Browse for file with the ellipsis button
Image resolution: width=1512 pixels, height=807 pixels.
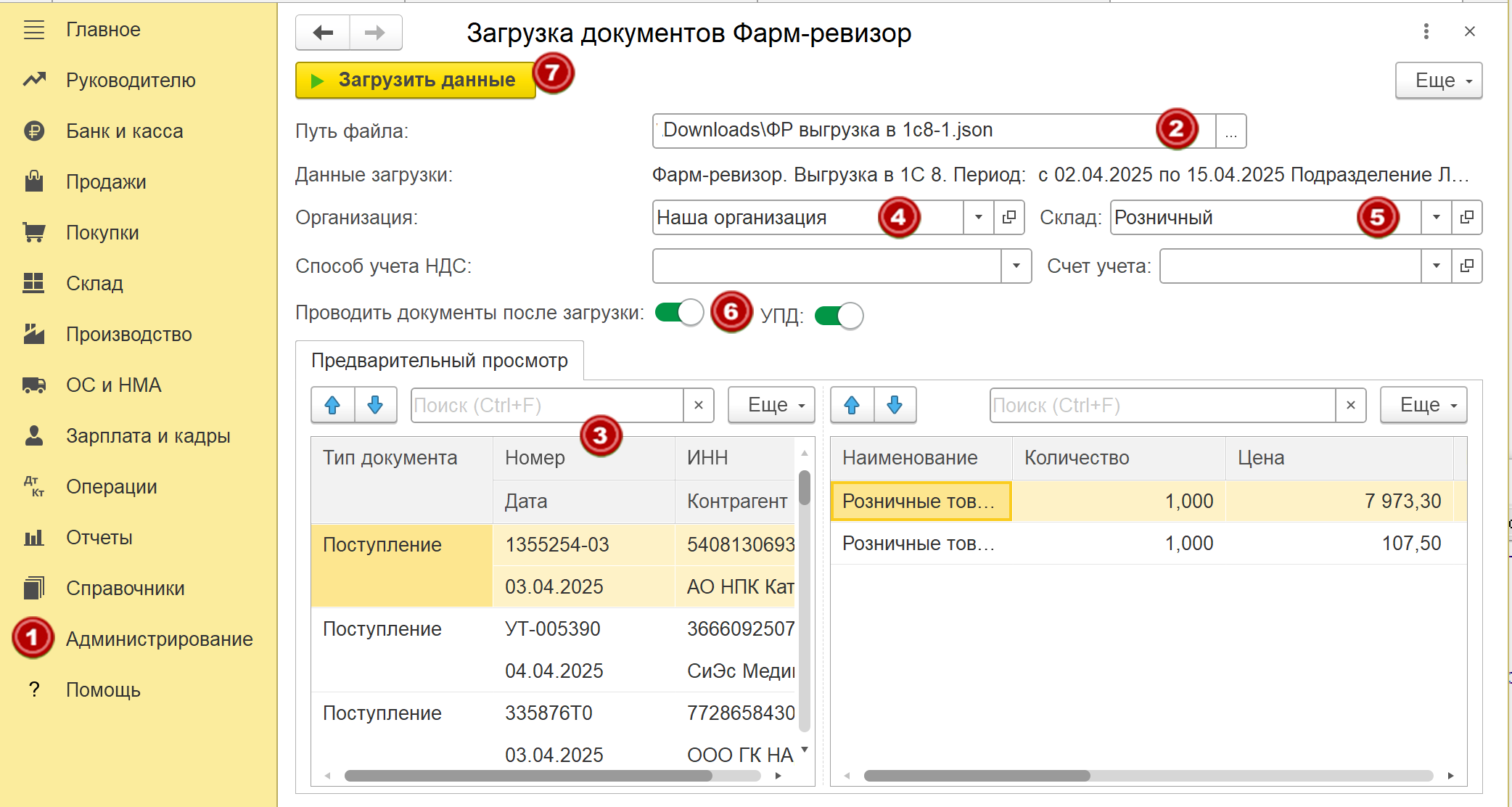tap(1231, 131)
